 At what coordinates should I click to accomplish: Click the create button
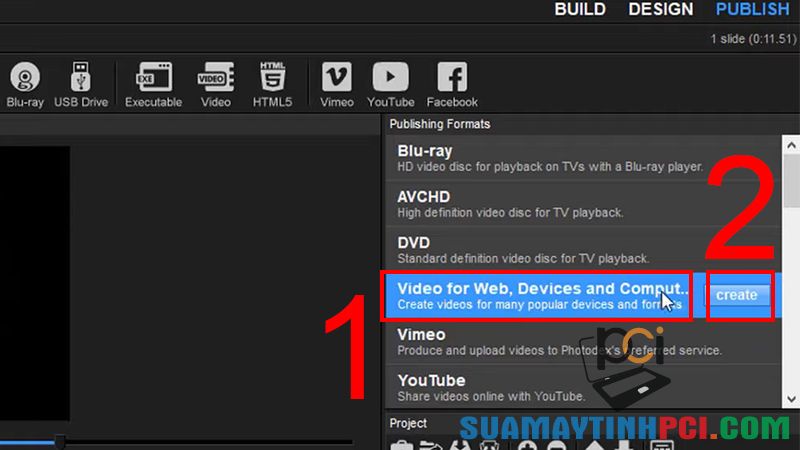[x=737, y=295]
